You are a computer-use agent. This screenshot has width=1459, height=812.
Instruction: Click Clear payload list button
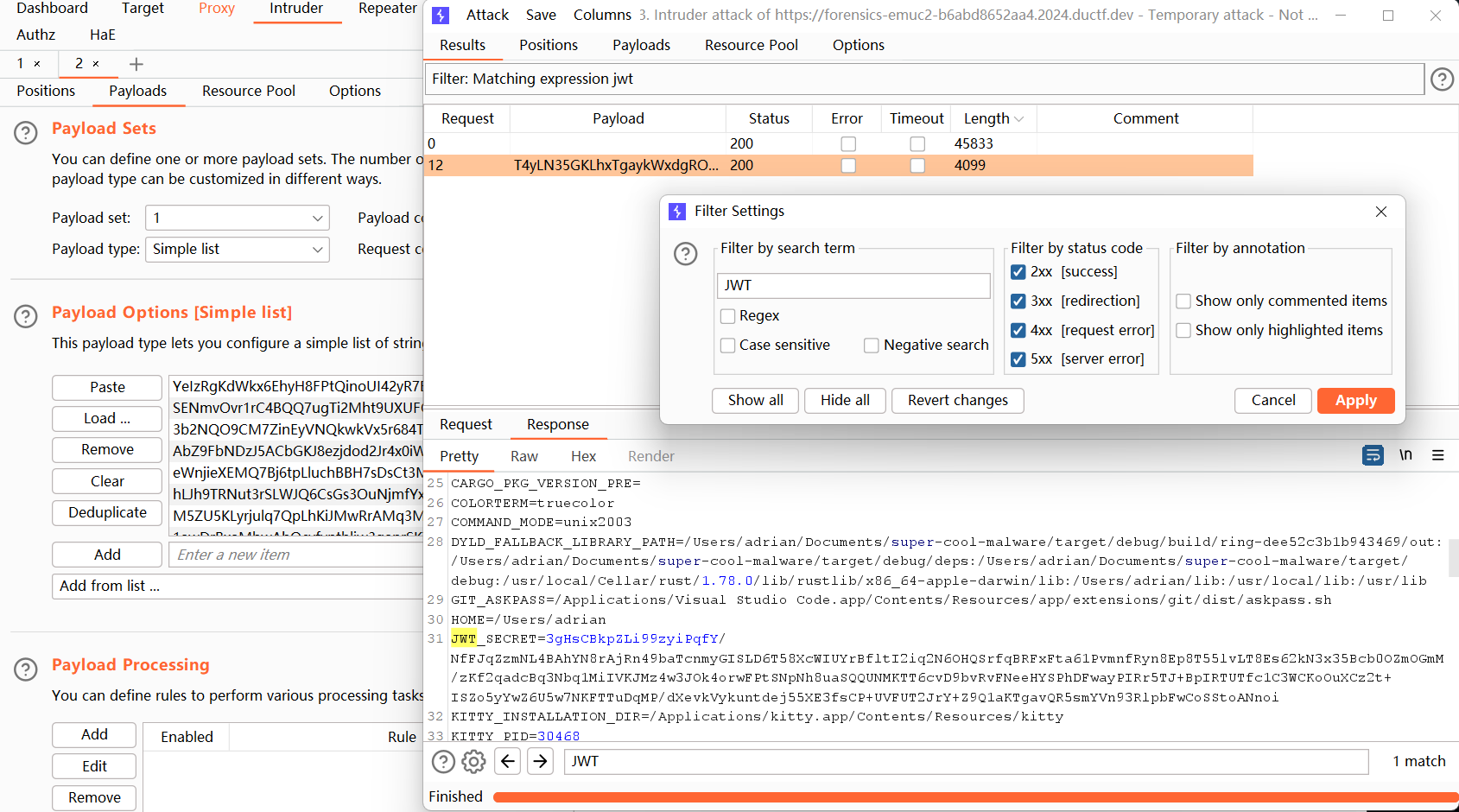point(107,482)
